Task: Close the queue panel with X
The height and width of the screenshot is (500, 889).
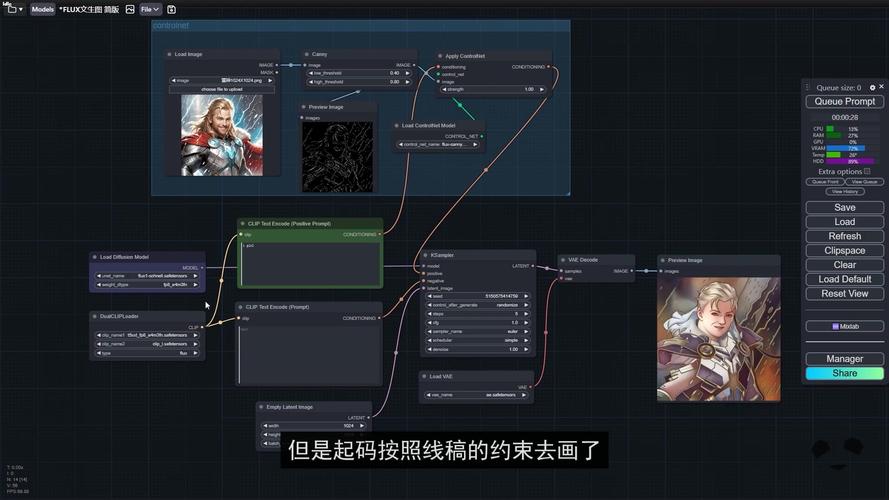Action: pos(881,87)
